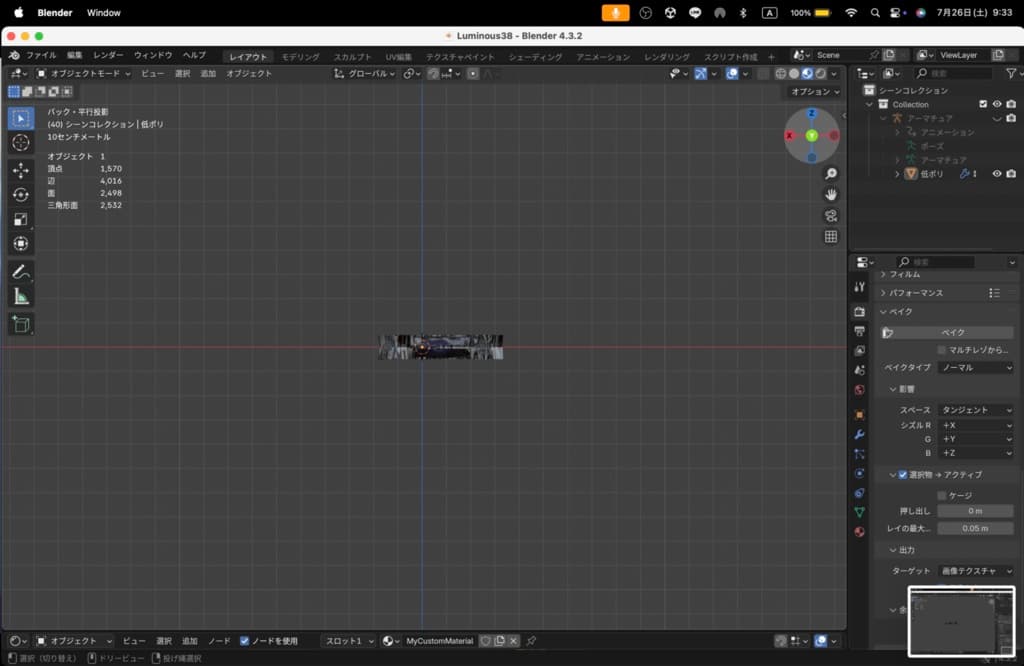Select the Scale tool in the toolbar
This screenshot has width=1024, height=666.
pos(21,219)
